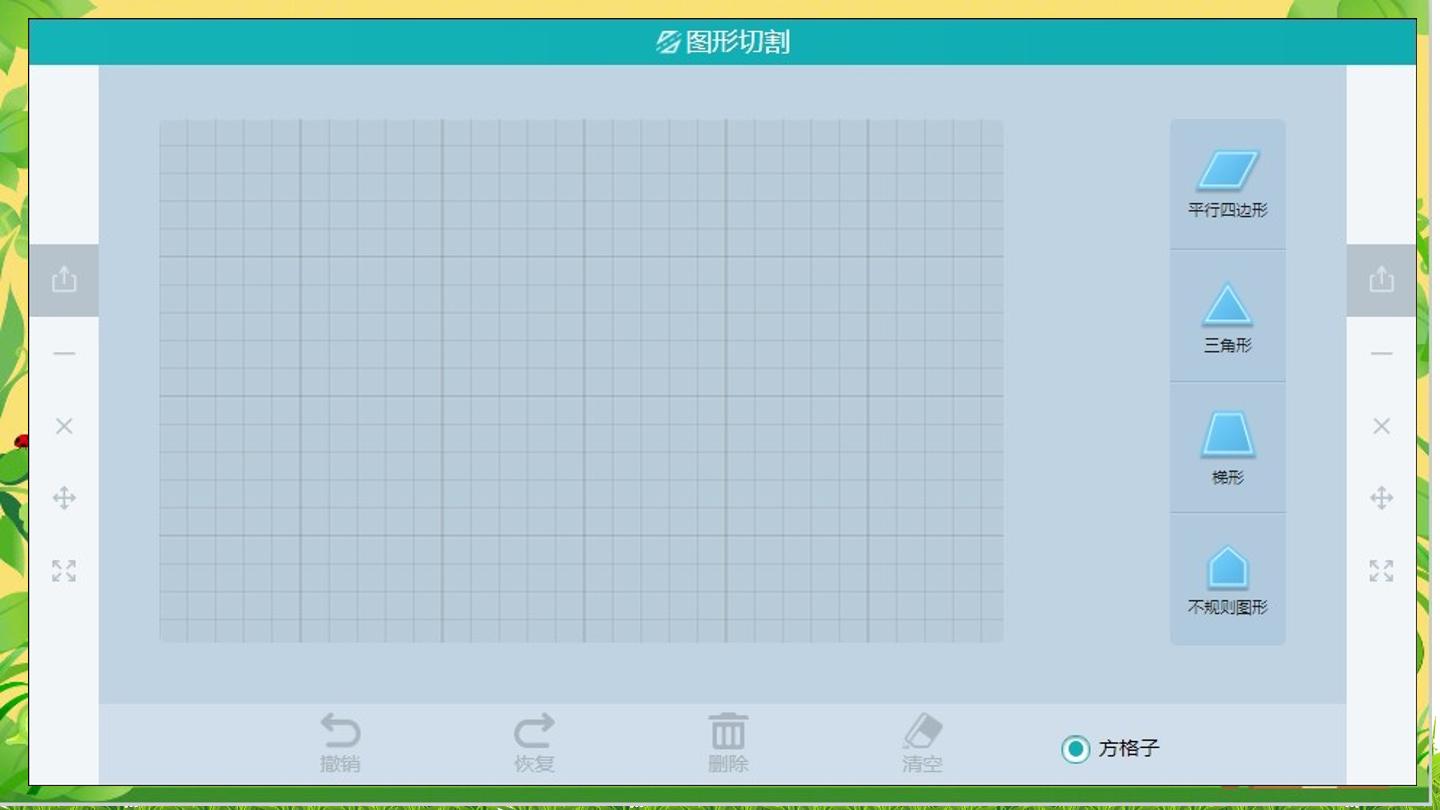Viewport: 1440px width, 810px height.
Task: Click the 清空 eraser icon
Action: coord(922,731)
